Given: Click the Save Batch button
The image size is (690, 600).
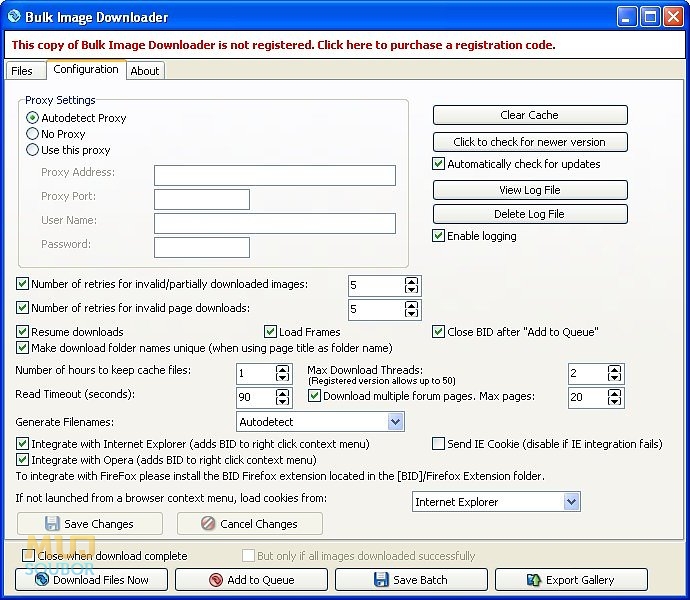Looking at the screenshot, I should pos(411,579).
